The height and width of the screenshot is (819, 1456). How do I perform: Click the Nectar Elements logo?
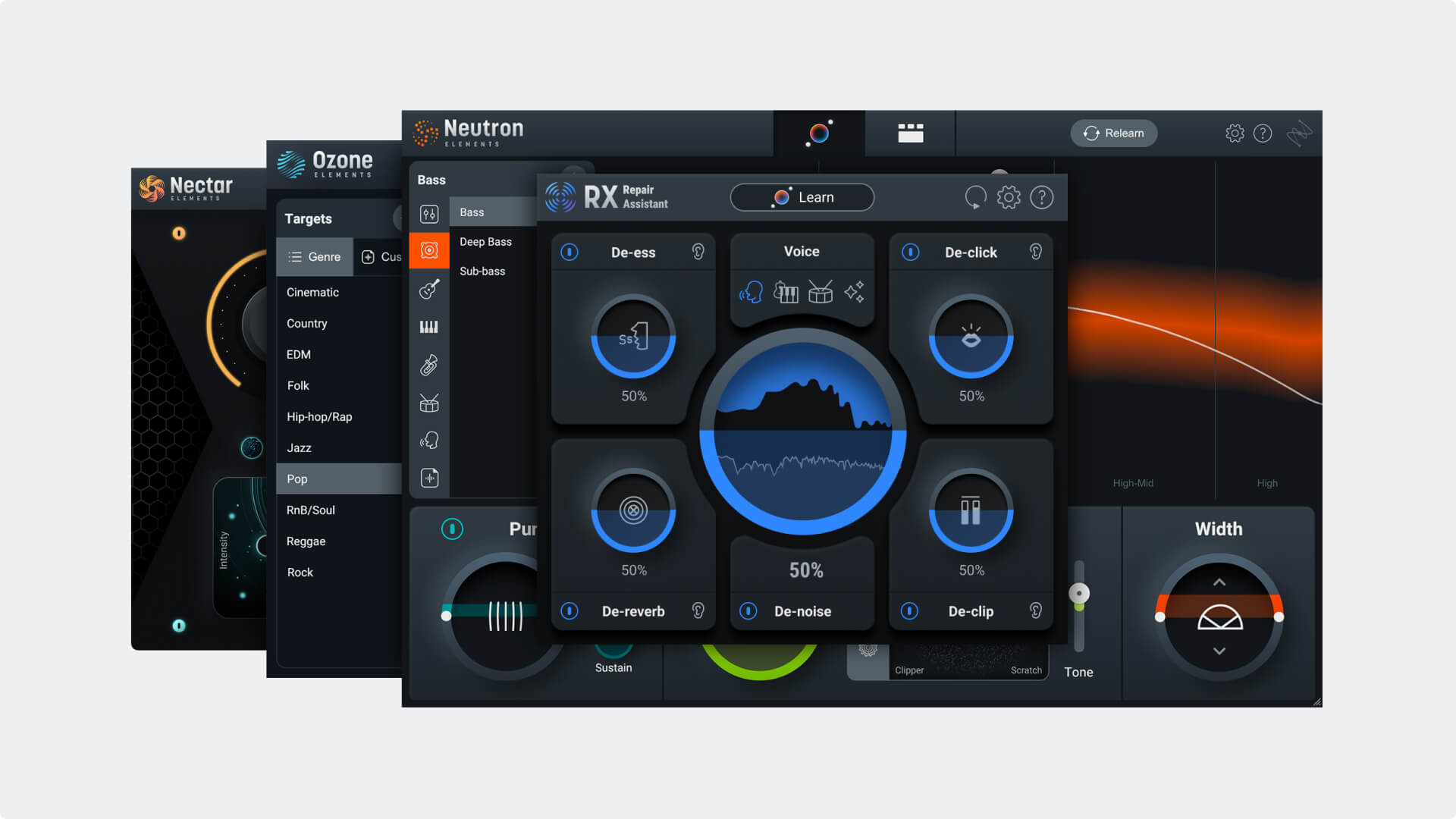[x=185, y=187]
